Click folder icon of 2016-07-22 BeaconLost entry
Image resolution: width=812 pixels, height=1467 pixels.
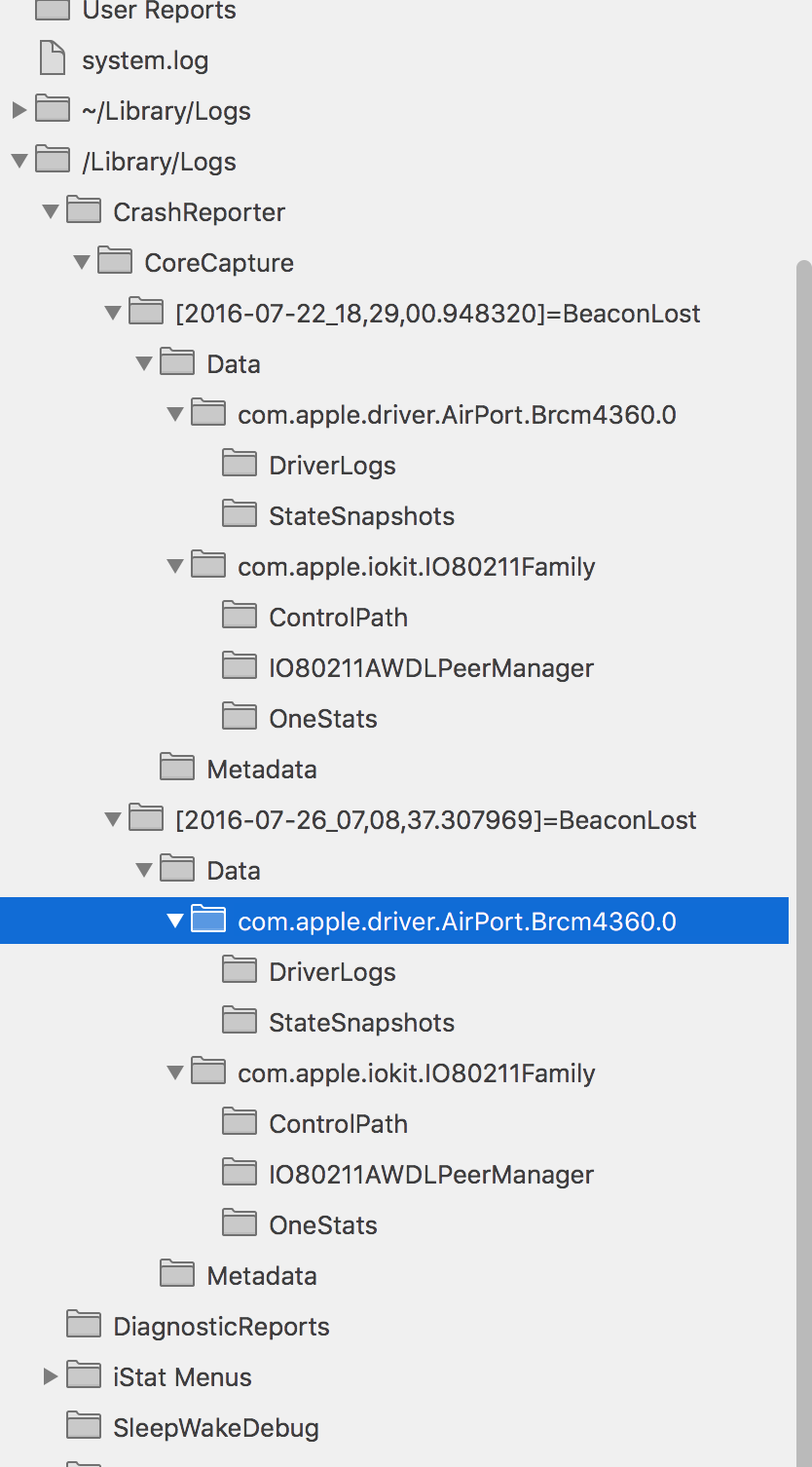[x=146, y=313]
